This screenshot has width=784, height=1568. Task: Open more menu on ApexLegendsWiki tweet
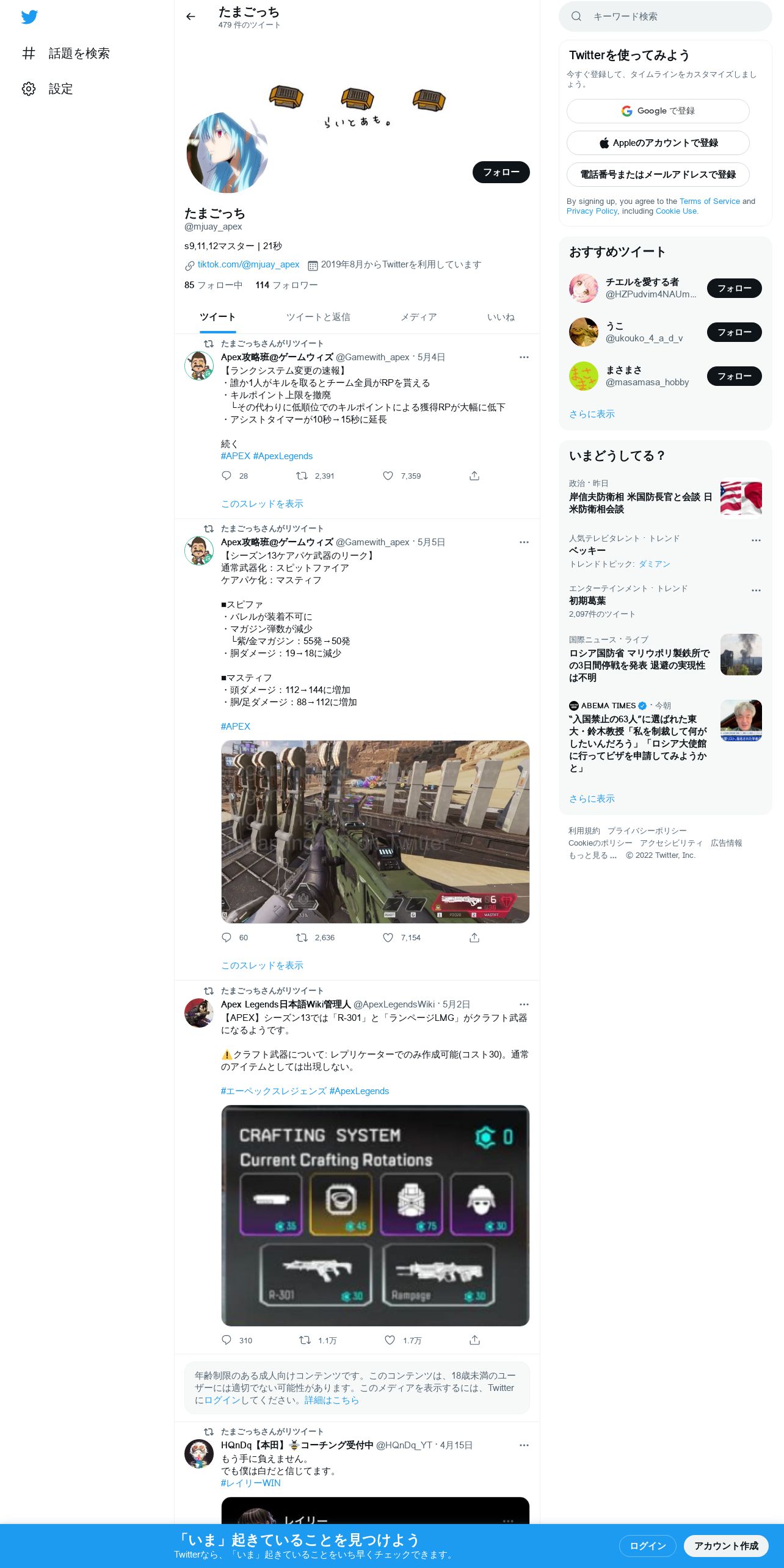tap(524, 1004)
